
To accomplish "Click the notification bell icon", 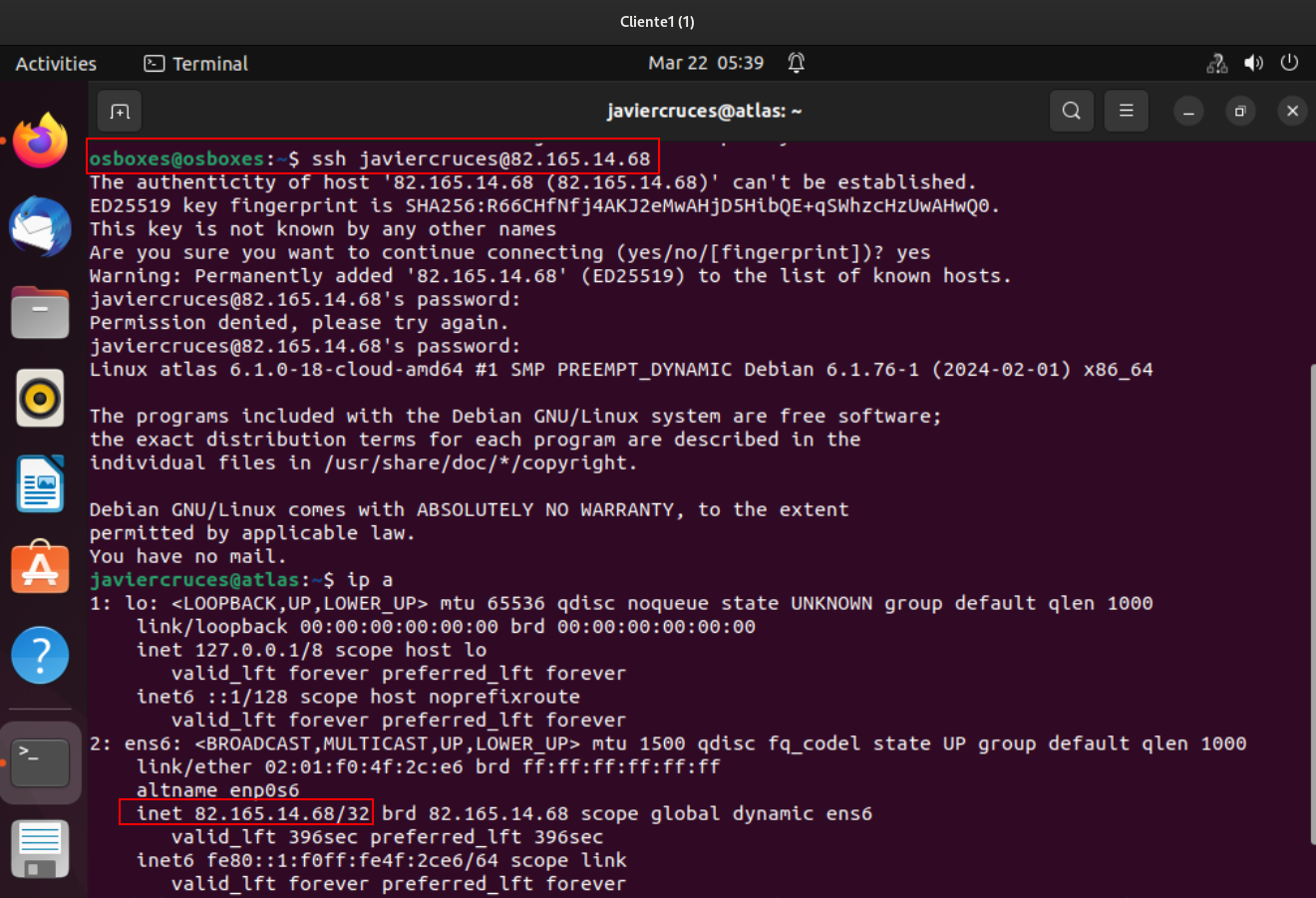I will click(x=796, y=63).
